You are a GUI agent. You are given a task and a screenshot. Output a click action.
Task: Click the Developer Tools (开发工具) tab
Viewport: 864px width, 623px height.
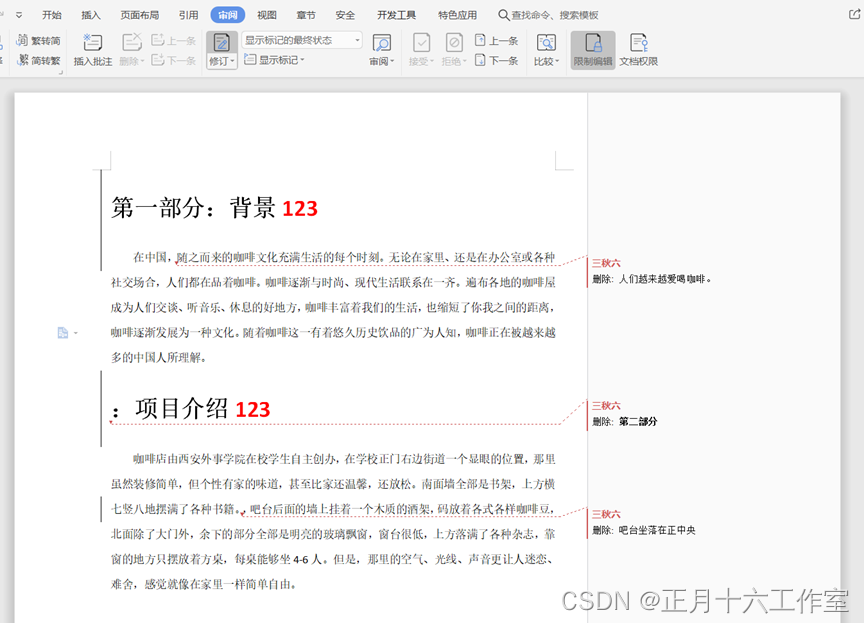[397, 15]
